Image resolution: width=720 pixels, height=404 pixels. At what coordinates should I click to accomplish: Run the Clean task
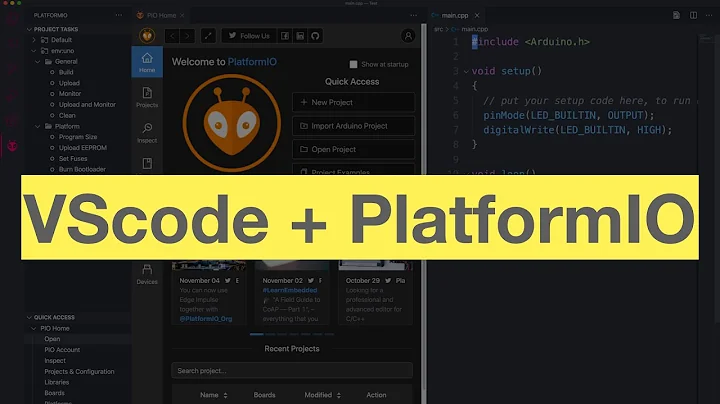(x=67, y=115)
